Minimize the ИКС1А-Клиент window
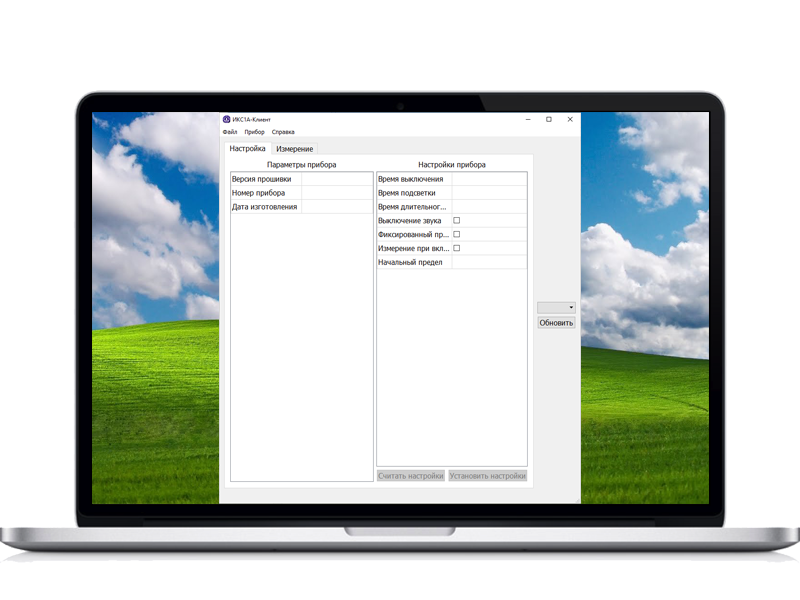Image resolution: width=800 pixels, height=600 pixels. (x=528, y=119)
